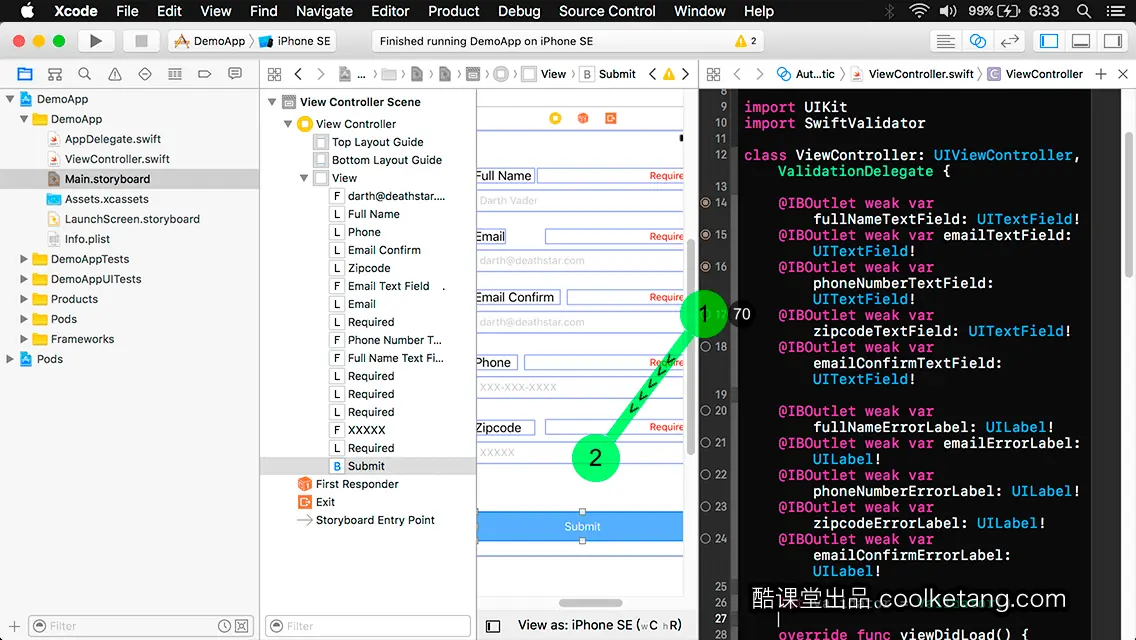This screenshot has height=640, width=1136.
Task: Expand the Frameworks folder
Action: pos(24,338)
